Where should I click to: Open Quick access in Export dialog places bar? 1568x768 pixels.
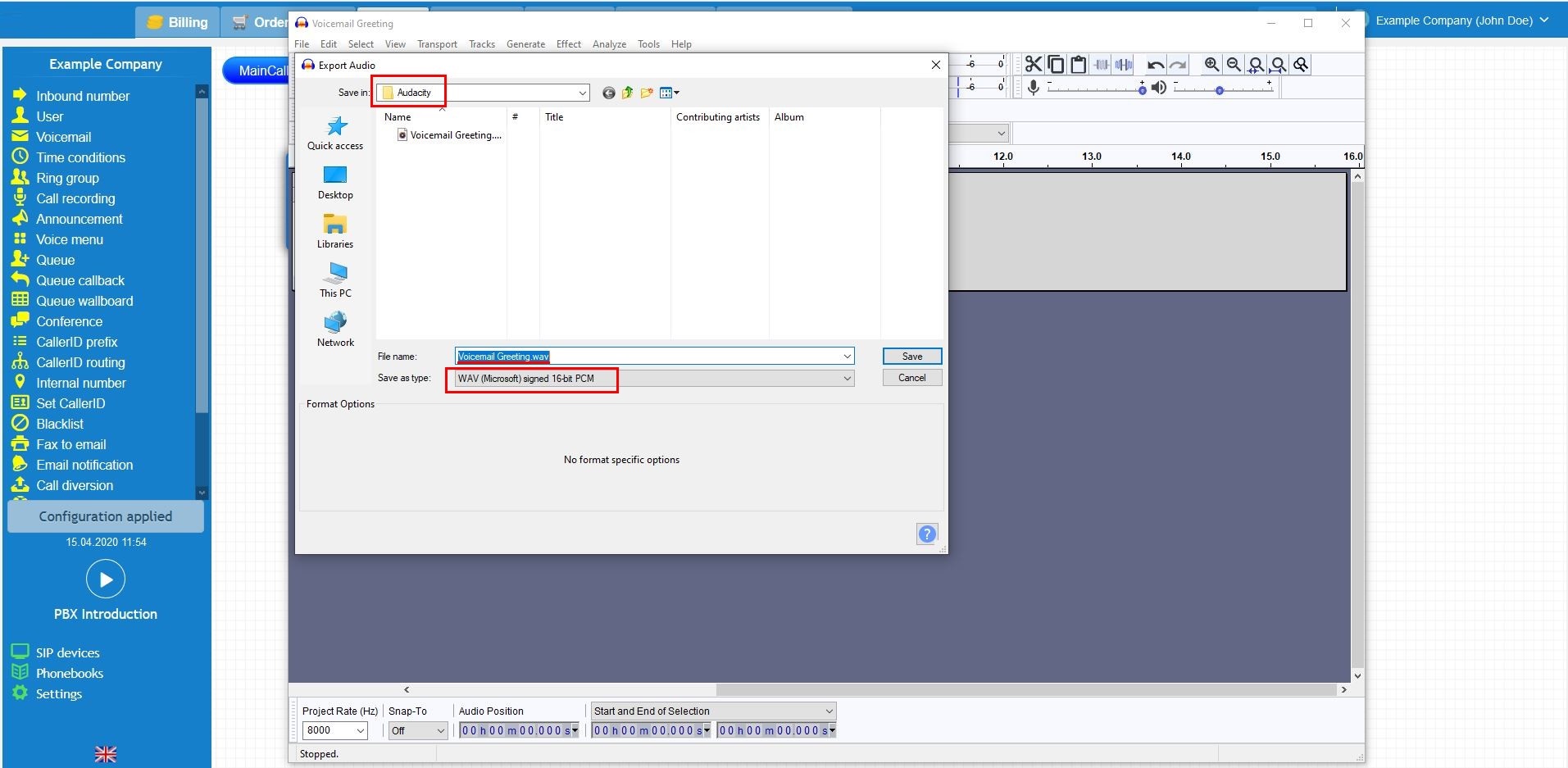pyautogui.click(x=335, y=133)
